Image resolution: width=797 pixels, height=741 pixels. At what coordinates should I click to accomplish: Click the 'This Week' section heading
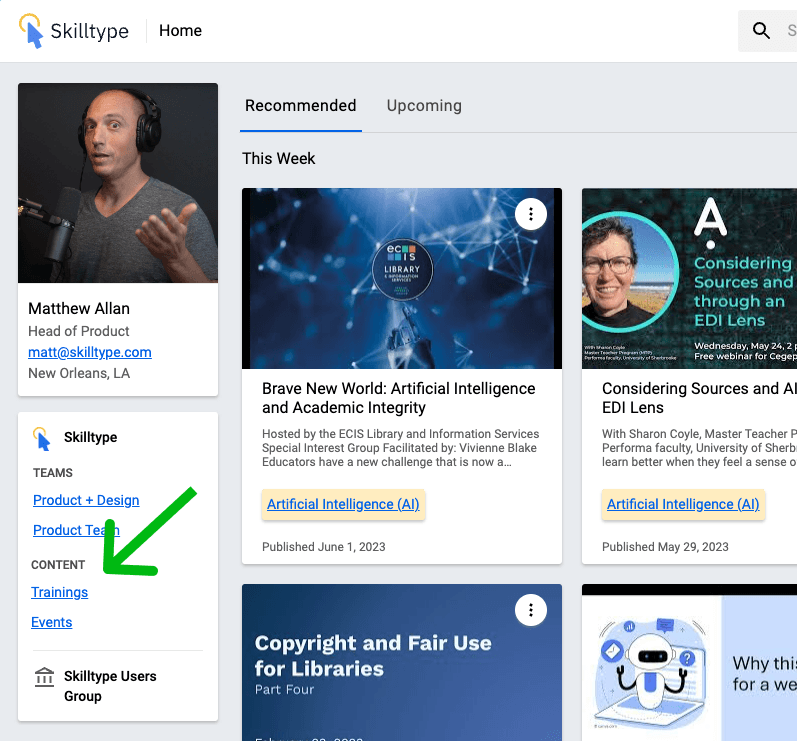coord(279,159)
